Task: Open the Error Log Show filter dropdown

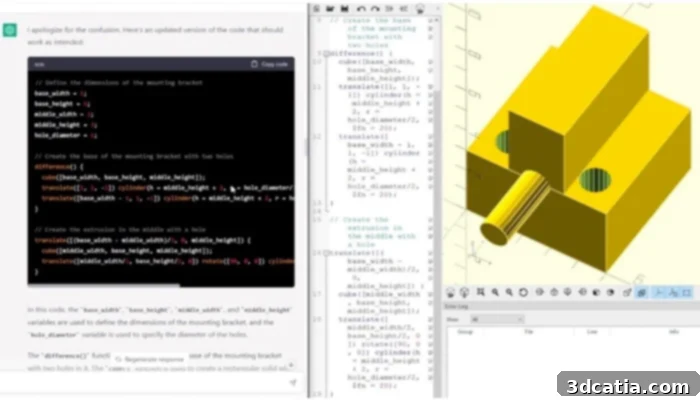Action: tap(497, 319)
